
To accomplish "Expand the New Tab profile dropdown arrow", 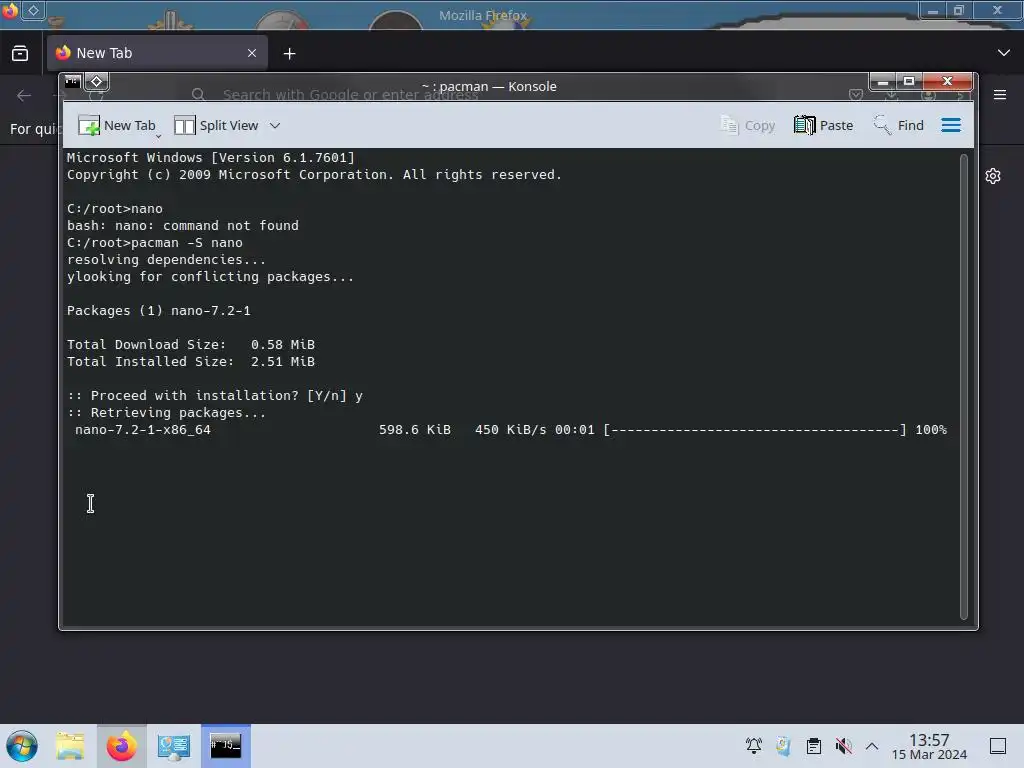I will click(158, 136).
